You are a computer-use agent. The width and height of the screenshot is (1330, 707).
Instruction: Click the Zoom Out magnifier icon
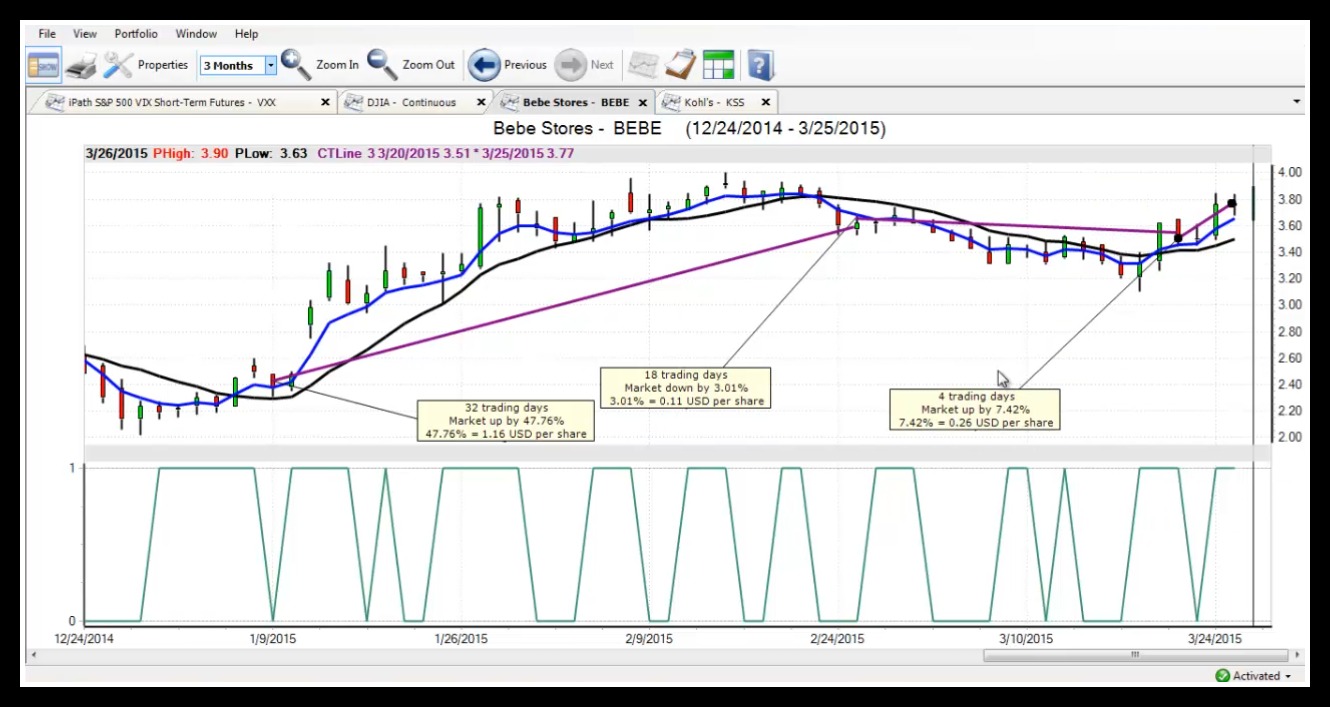pyautogui.click(x=382, y=65)
